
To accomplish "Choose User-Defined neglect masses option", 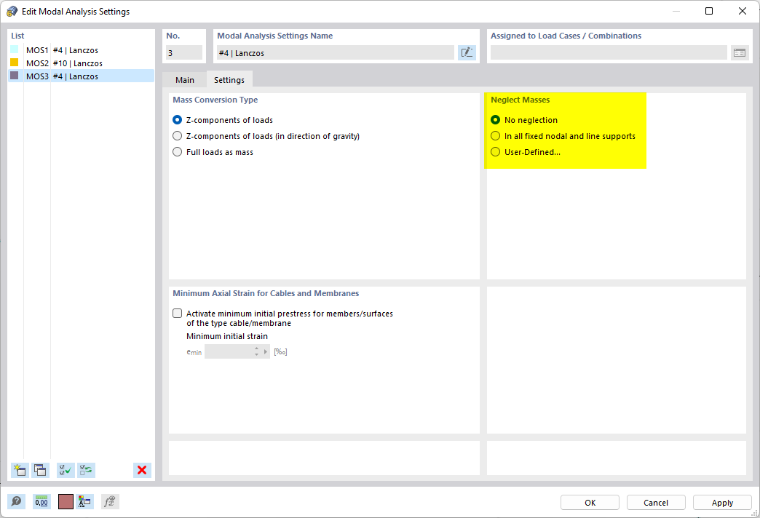I will pos(495,152).
